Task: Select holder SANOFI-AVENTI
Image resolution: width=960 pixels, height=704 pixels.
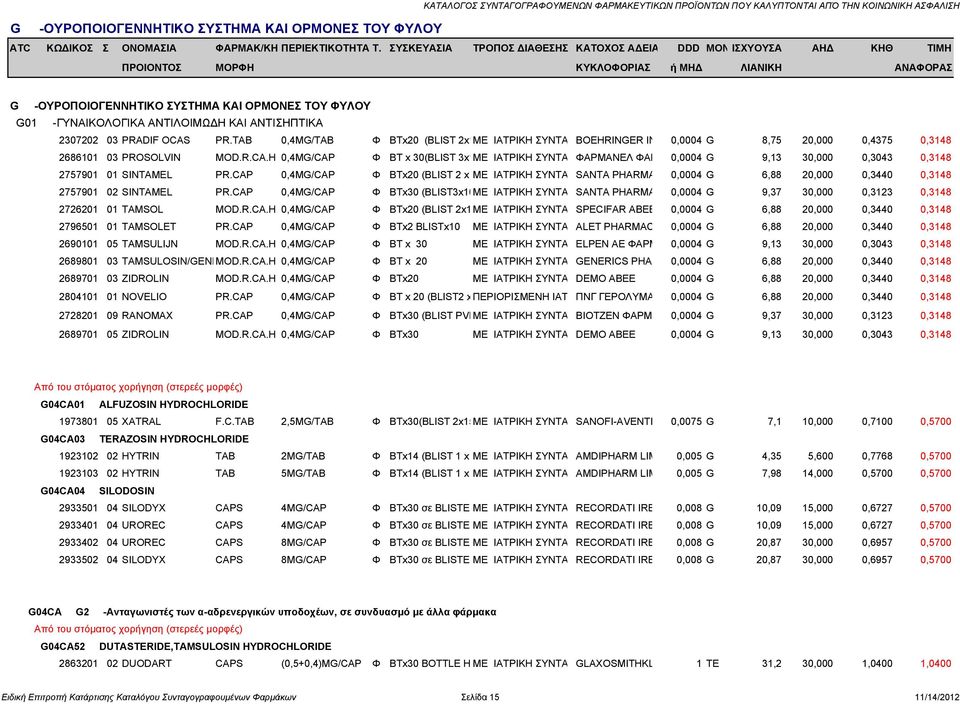Action: (x=614, y=422)
